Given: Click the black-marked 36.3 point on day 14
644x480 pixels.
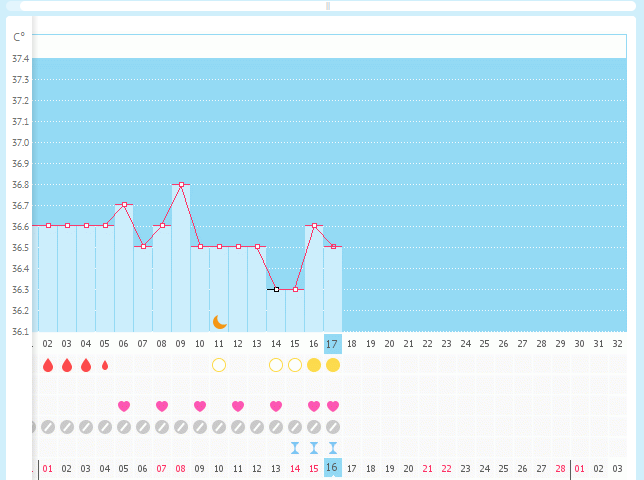Looking at the screenshot, I should pyautogui.click(x=276, y=289).
